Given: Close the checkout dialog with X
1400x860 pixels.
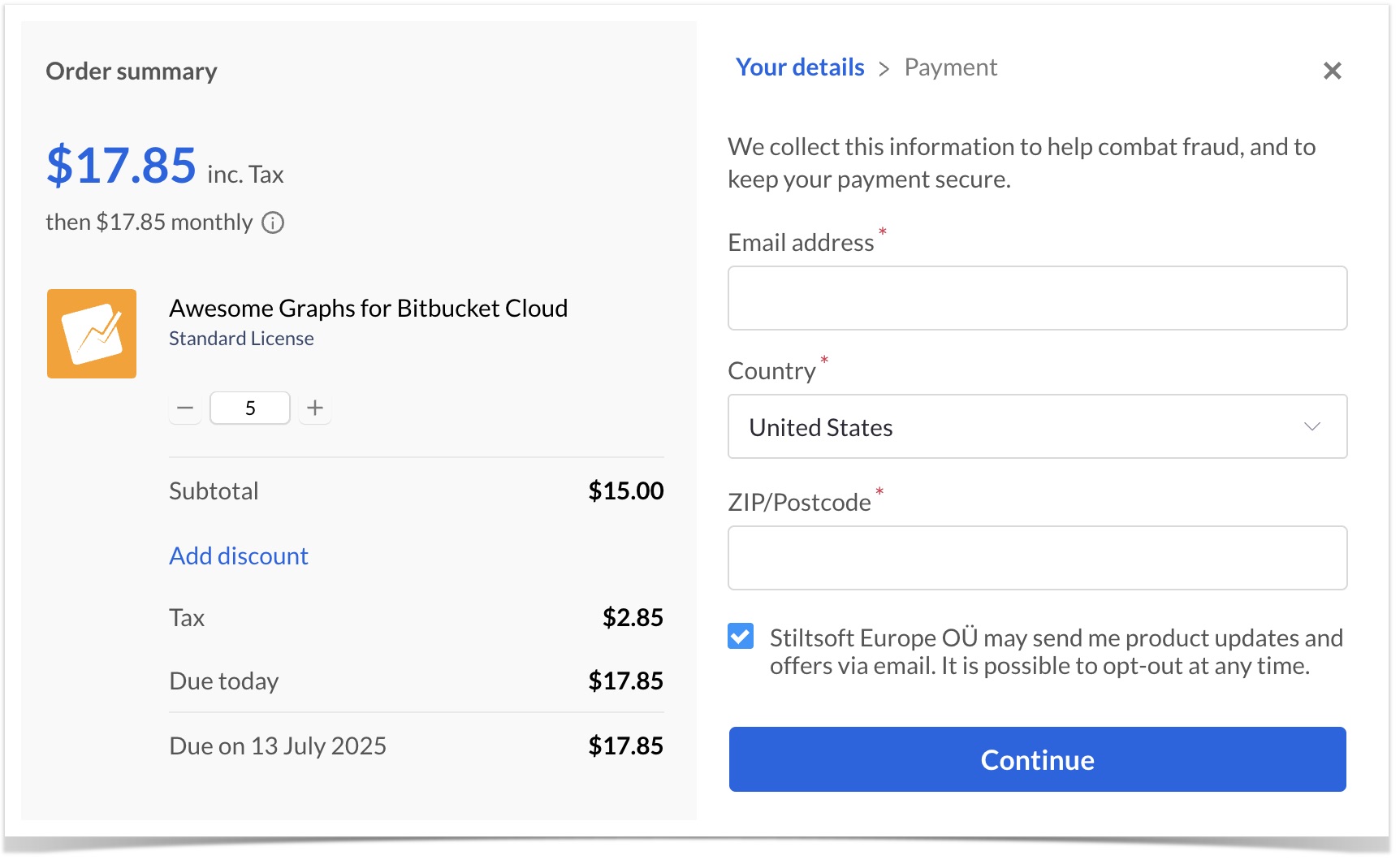Looking at the screenshot, I should pos(1332,71).
